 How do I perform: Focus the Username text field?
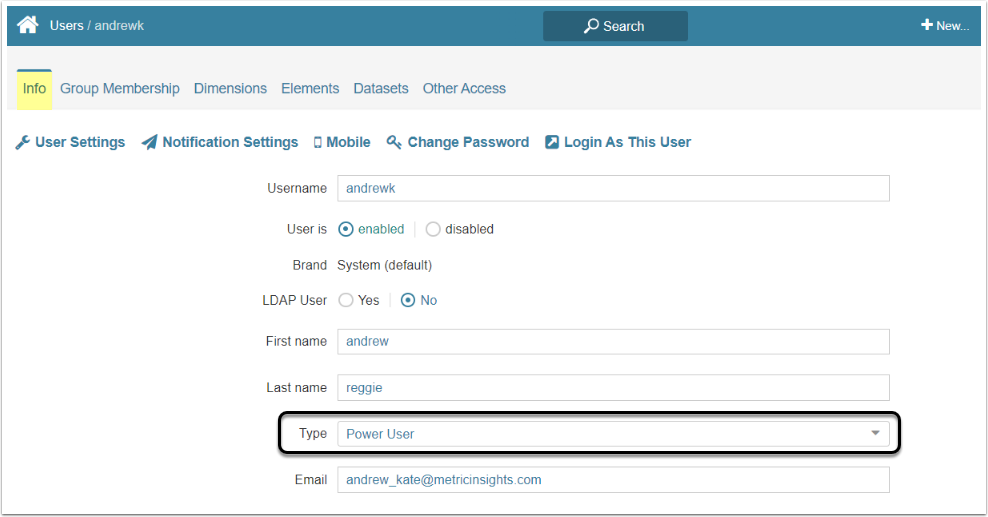(x=613, y=188)
